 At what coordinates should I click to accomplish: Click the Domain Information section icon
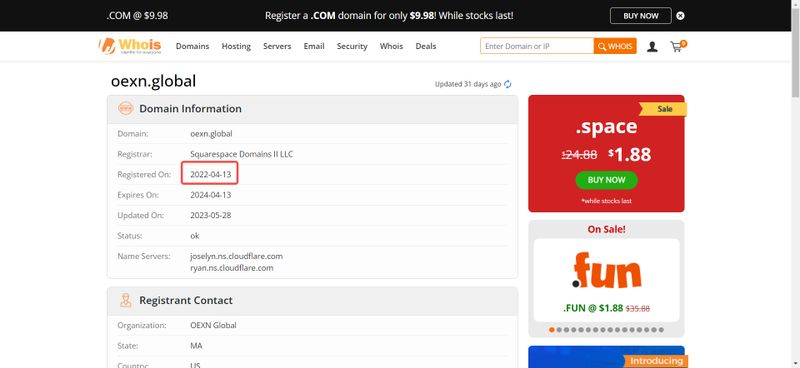coord(126,108)
